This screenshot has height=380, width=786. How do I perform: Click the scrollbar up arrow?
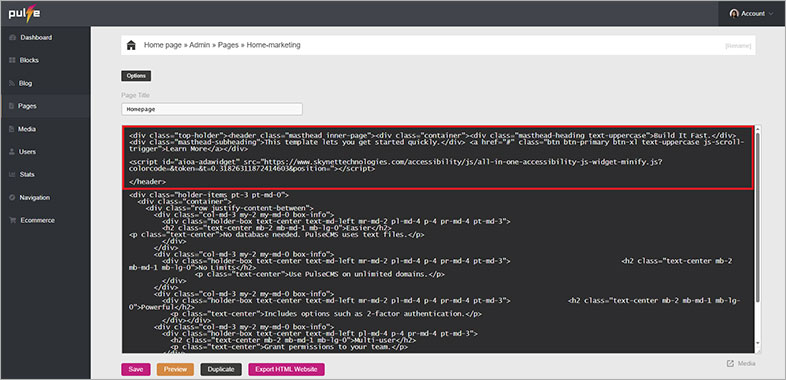pyautogui.click(x=758, y=128)
